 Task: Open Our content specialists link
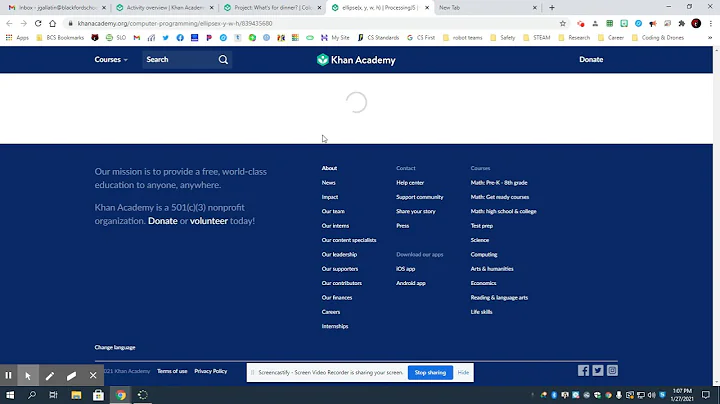point(349,240)
